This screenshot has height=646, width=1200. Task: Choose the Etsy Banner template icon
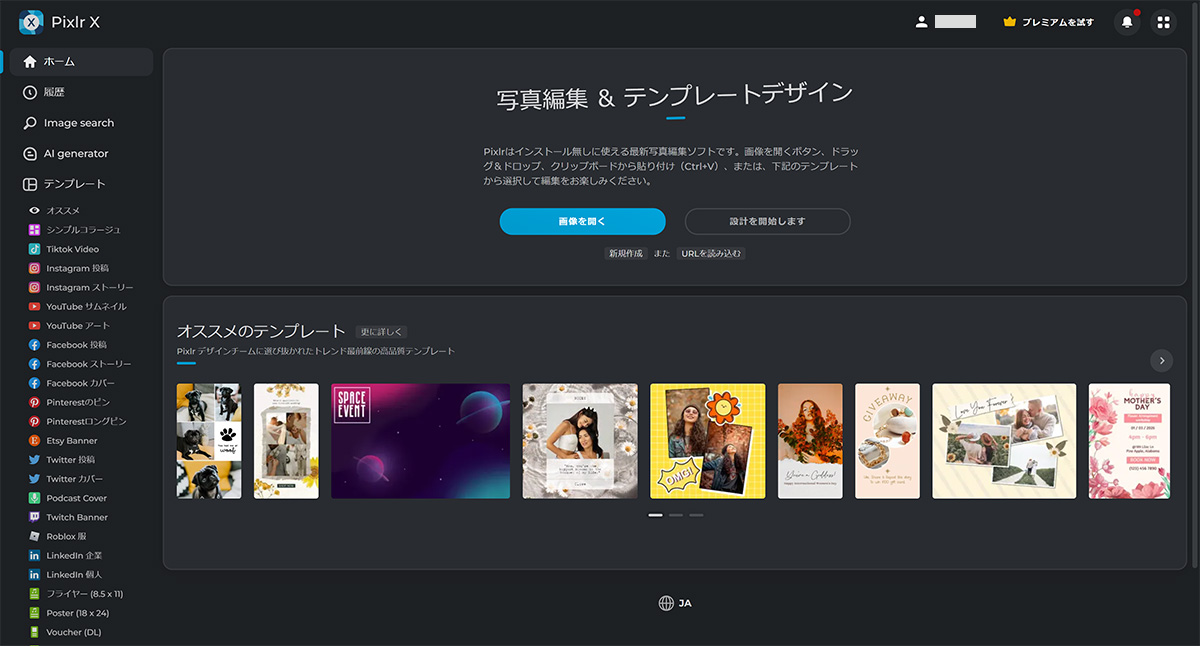(x=35, y=441)
